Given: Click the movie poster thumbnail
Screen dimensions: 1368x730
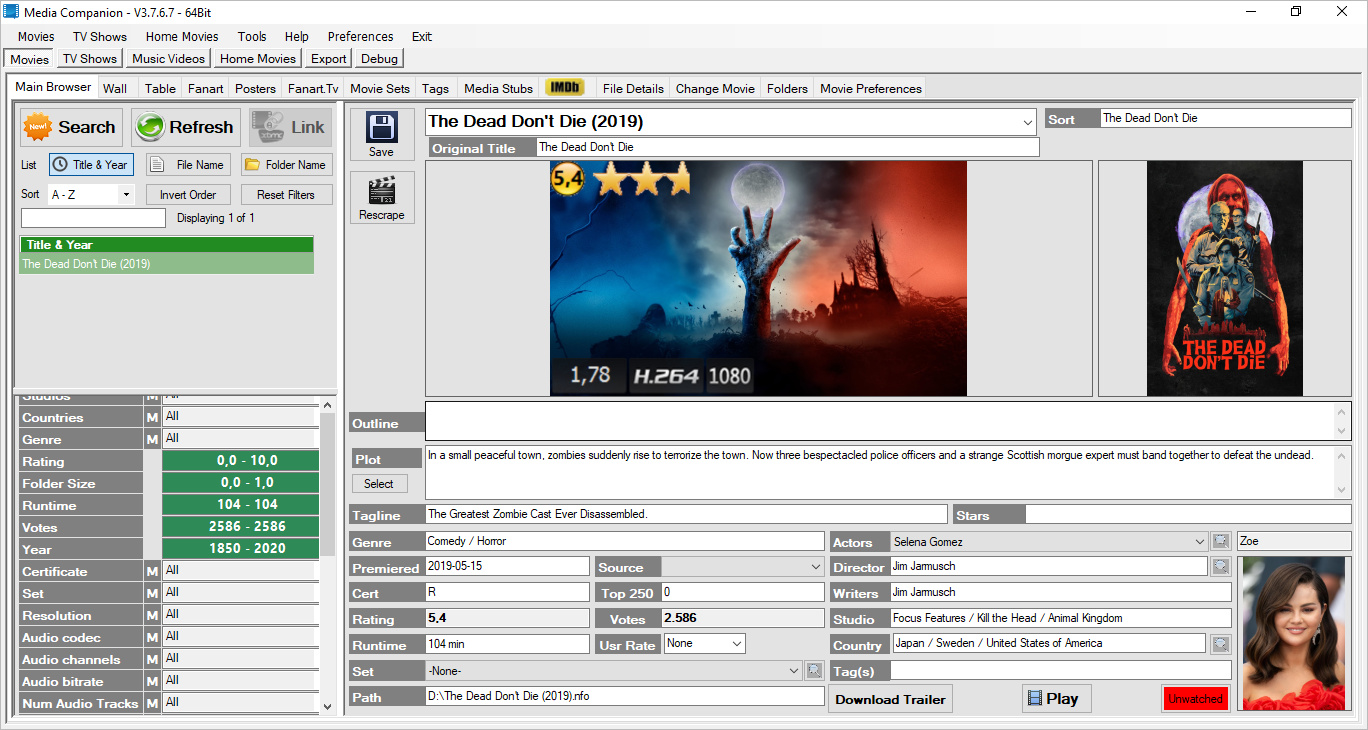Looking at the screenshot, I should click(1225, 278).
